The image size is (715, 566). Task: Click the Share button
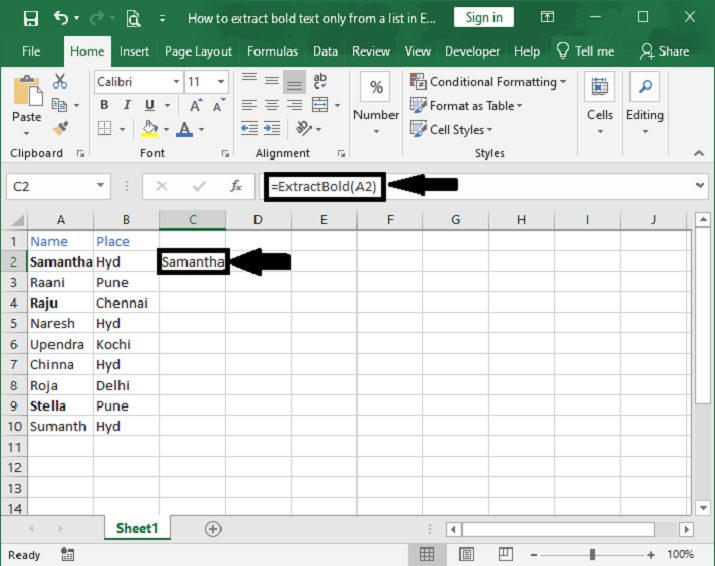tap(664, 51)
